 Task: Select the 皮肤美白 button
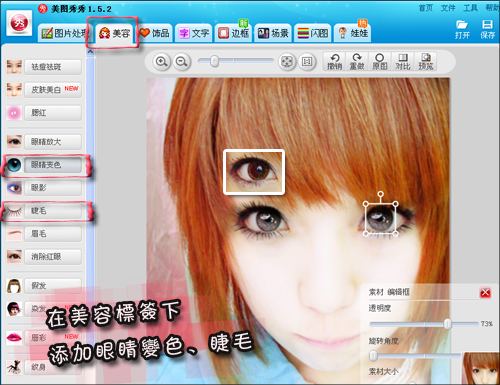tap(53, 90)
